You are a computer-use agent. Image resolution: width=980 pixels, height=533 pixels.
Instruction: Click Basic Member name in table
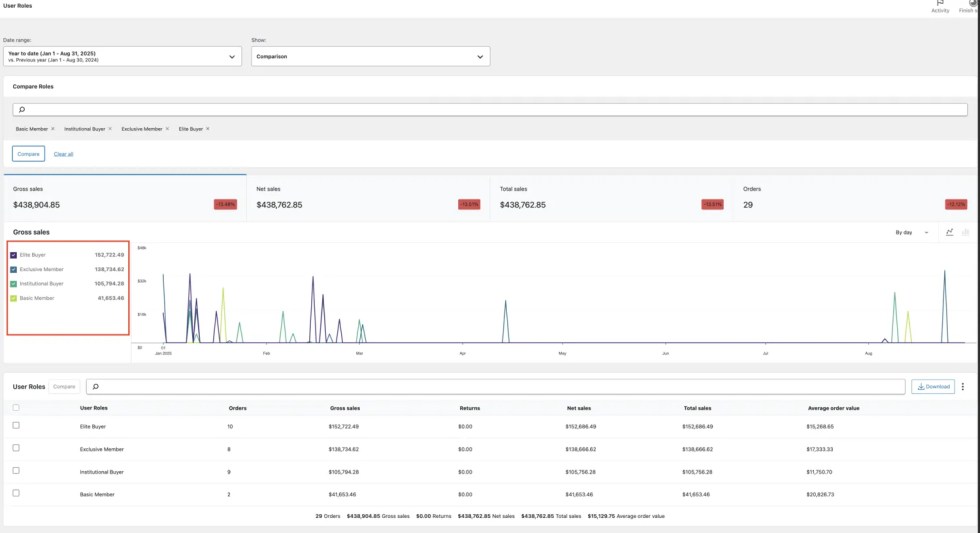[97, 494]
